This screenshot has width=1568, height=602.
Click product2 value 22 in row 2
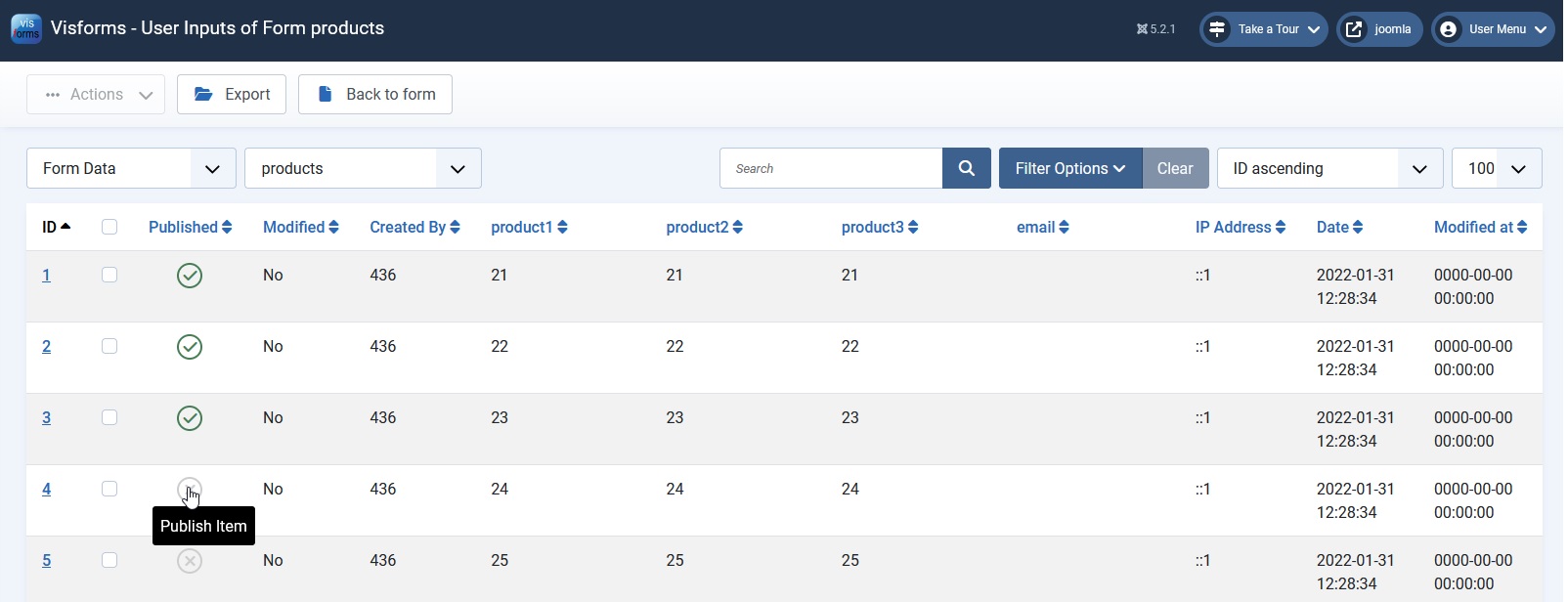click(675, 347)
